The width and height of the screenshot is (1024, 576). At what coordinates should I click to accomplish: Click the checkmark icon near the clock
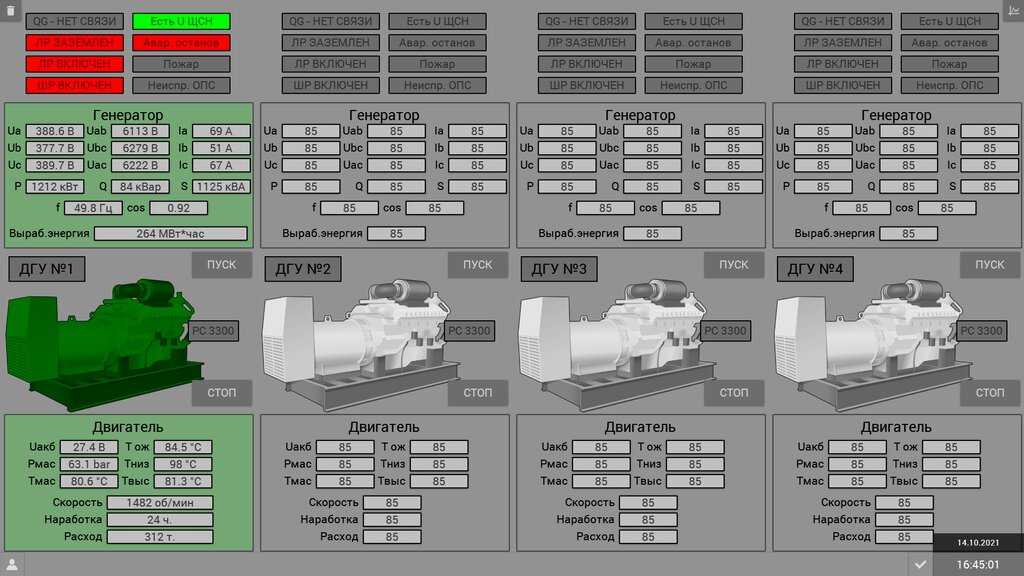tap(920, 564)
